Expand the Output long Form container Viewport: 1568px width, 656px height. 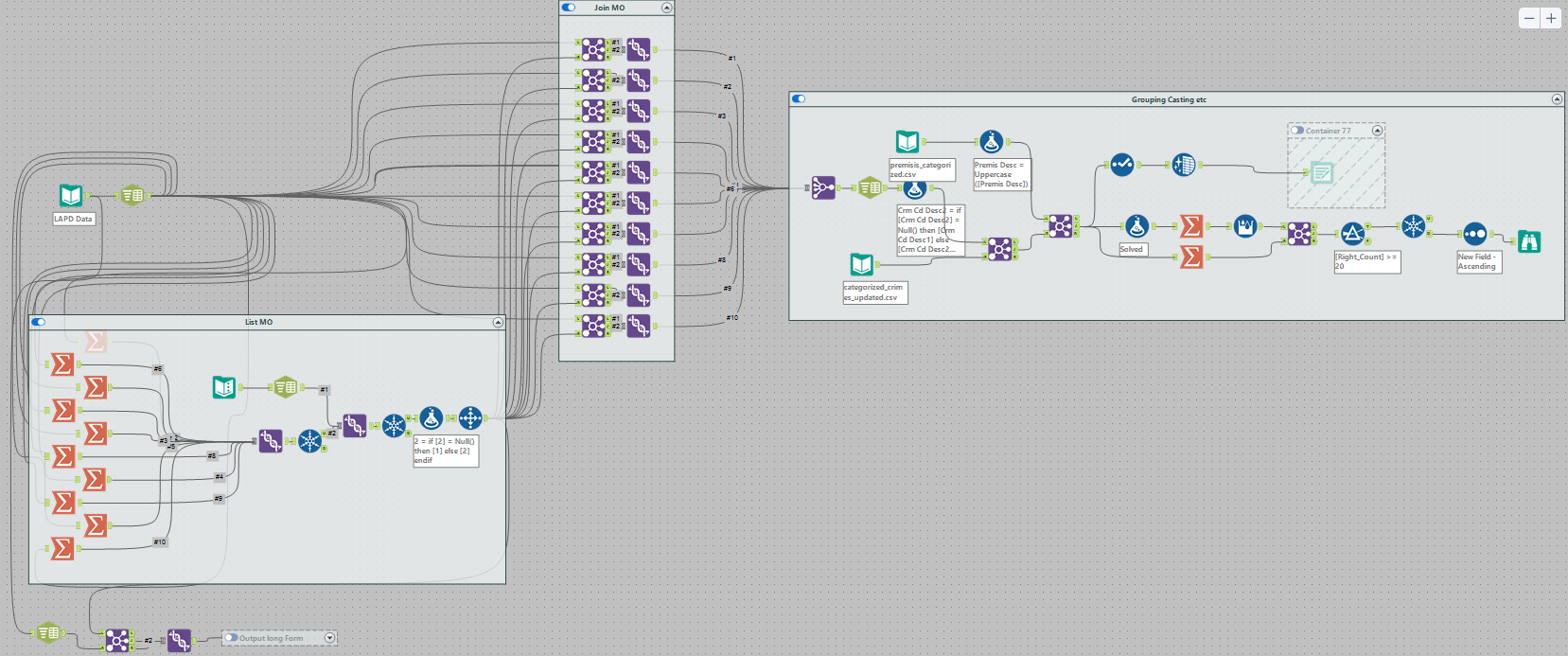pos(329,638)
